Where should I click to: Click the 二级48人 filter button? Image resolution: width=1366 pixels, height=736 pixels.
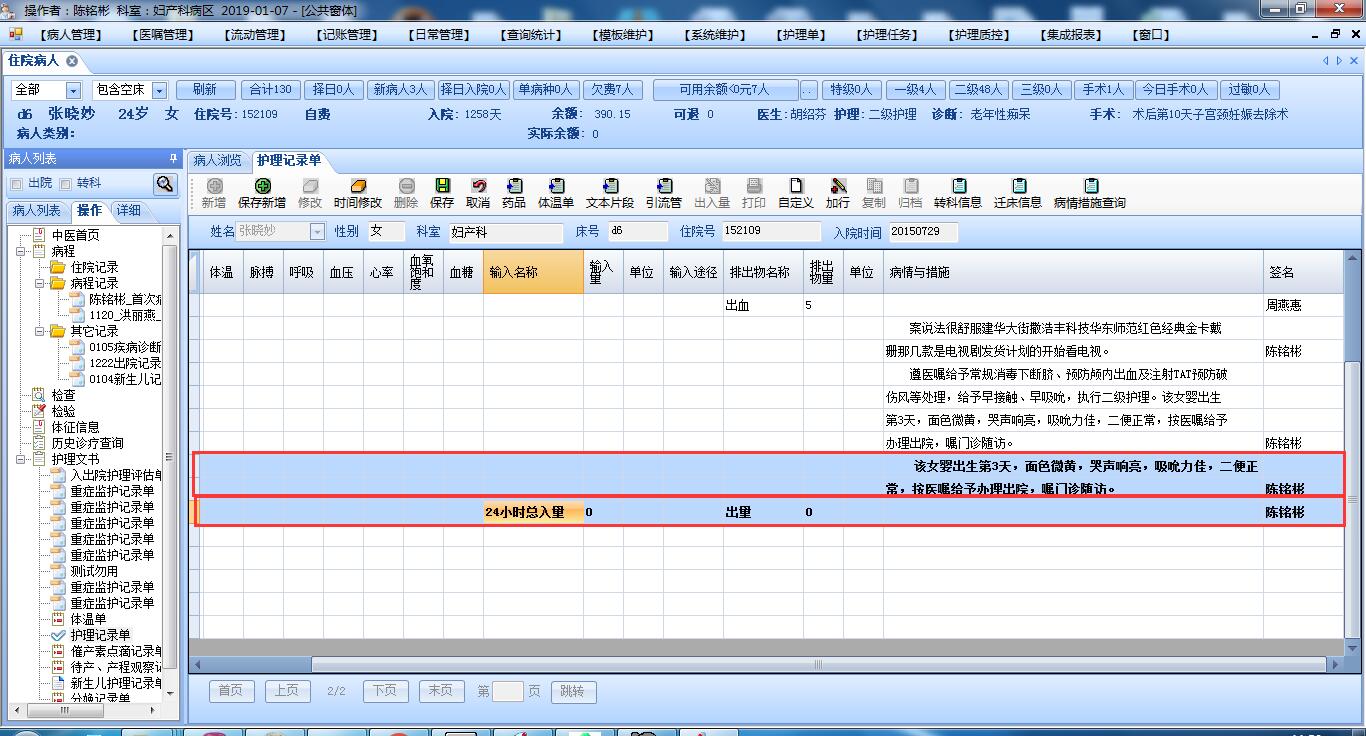977,90
